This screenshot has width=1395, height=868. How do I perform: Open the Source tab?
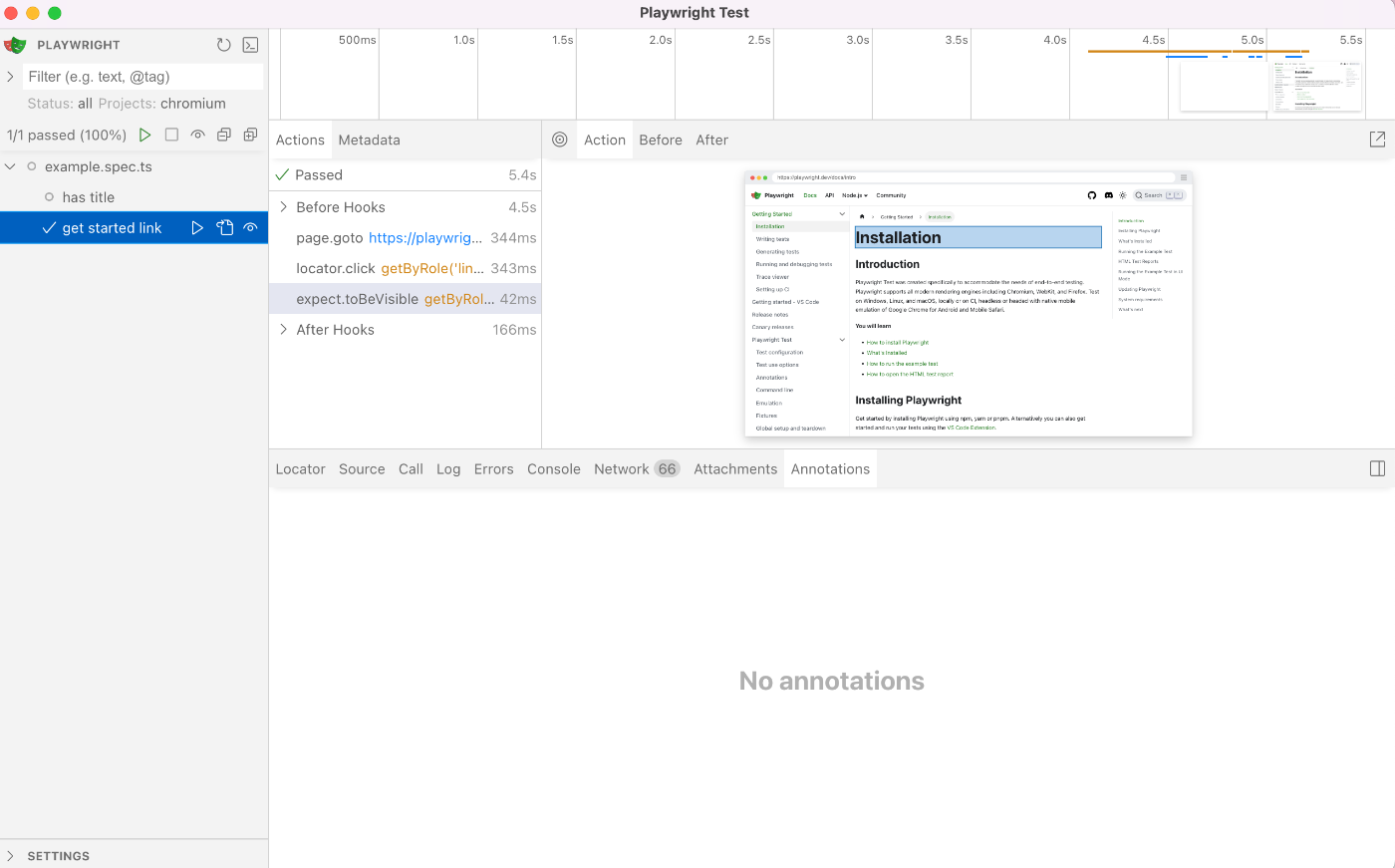point(362,469)
